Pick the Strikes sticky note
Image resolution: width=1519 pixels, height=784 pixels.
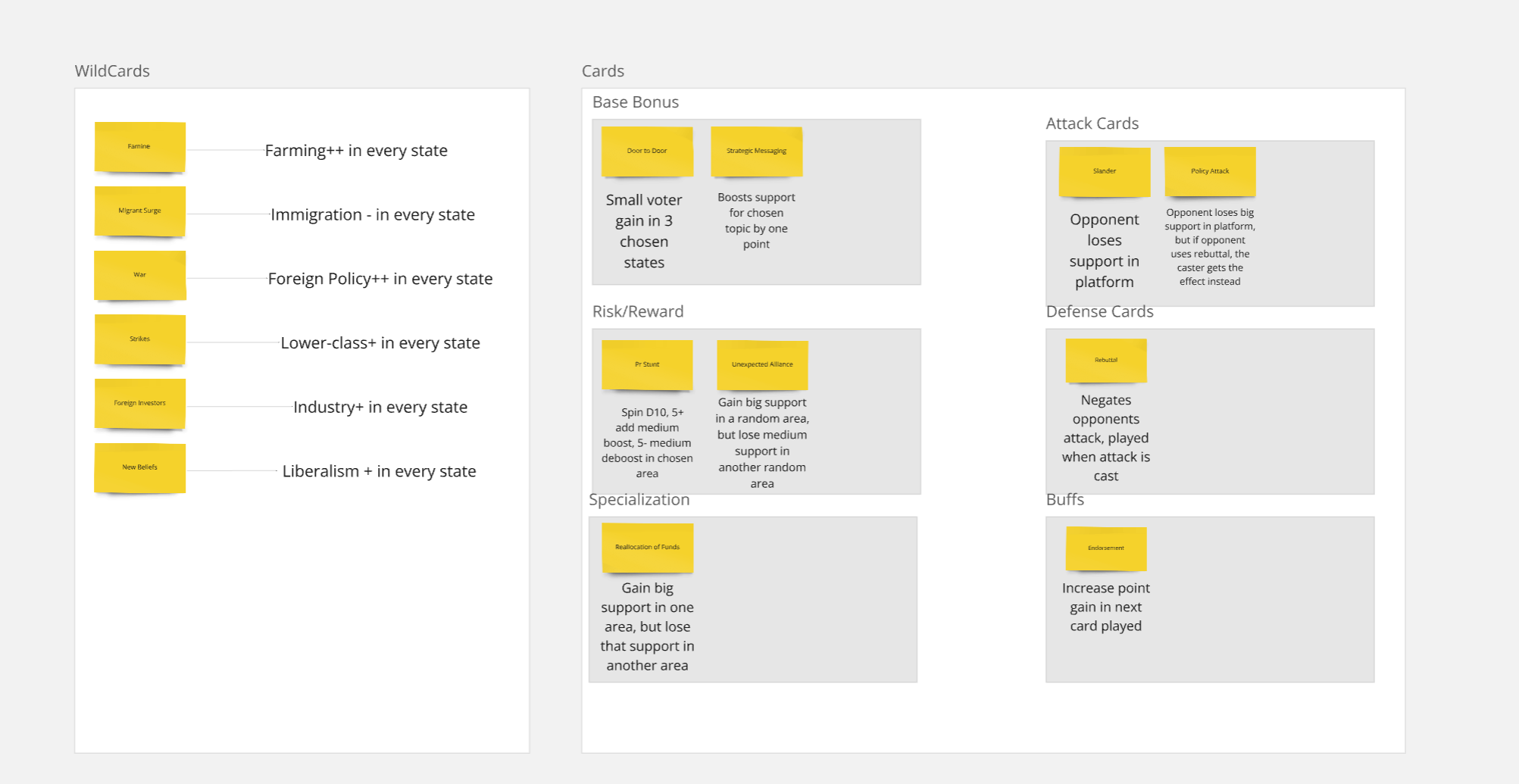139,339
